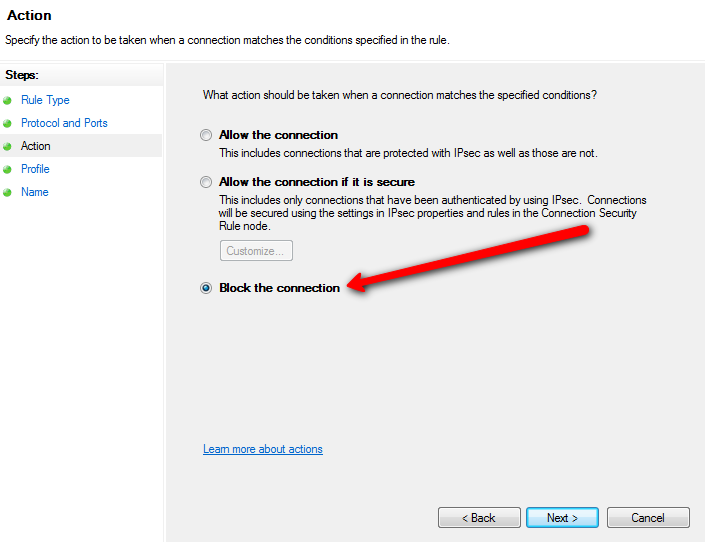This screenshot has width=705, height=542.
Task: Click the green bullet beside Protocol and Ports
Action: [7, 123]
